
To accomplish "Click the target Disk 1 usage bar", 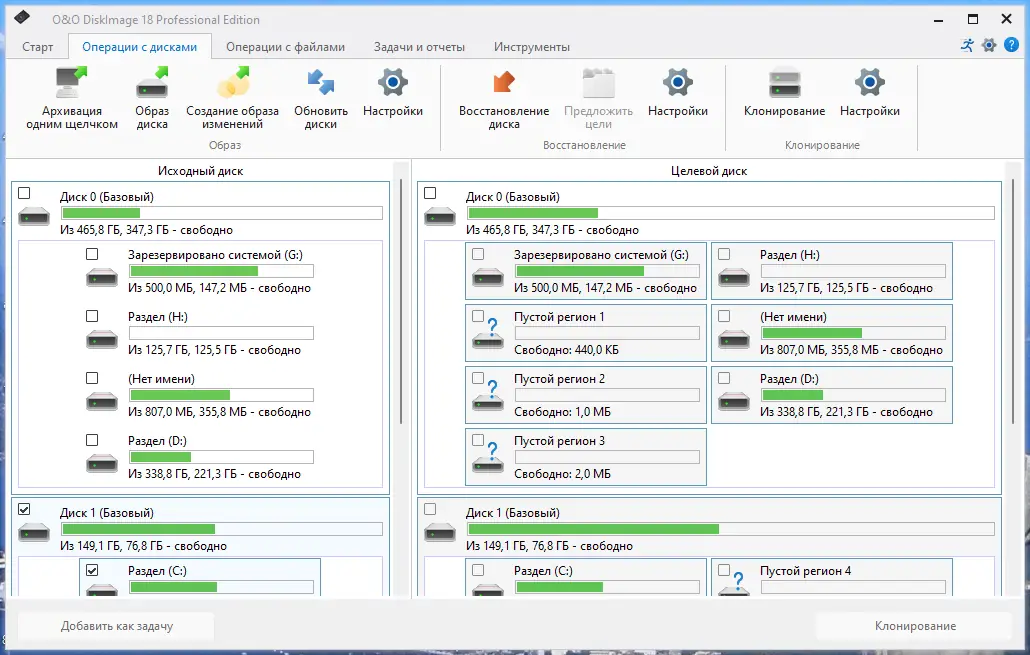I will click(x=730, y=529).
